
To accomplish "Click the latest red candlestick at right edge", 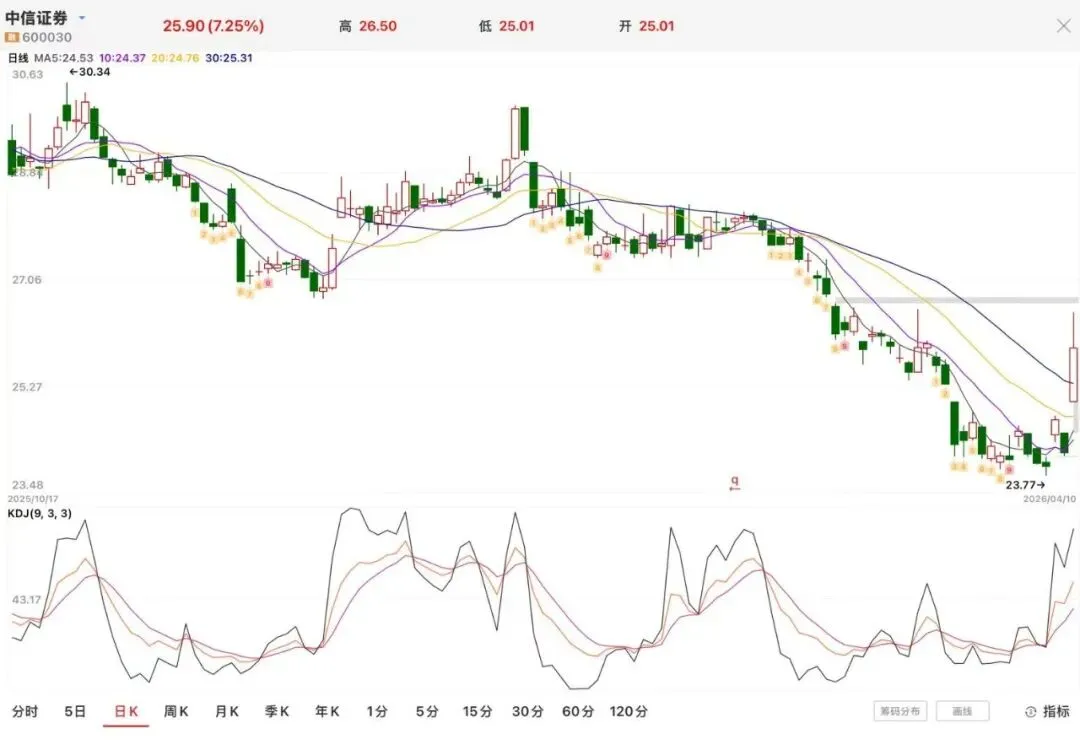I will 1073,374.
